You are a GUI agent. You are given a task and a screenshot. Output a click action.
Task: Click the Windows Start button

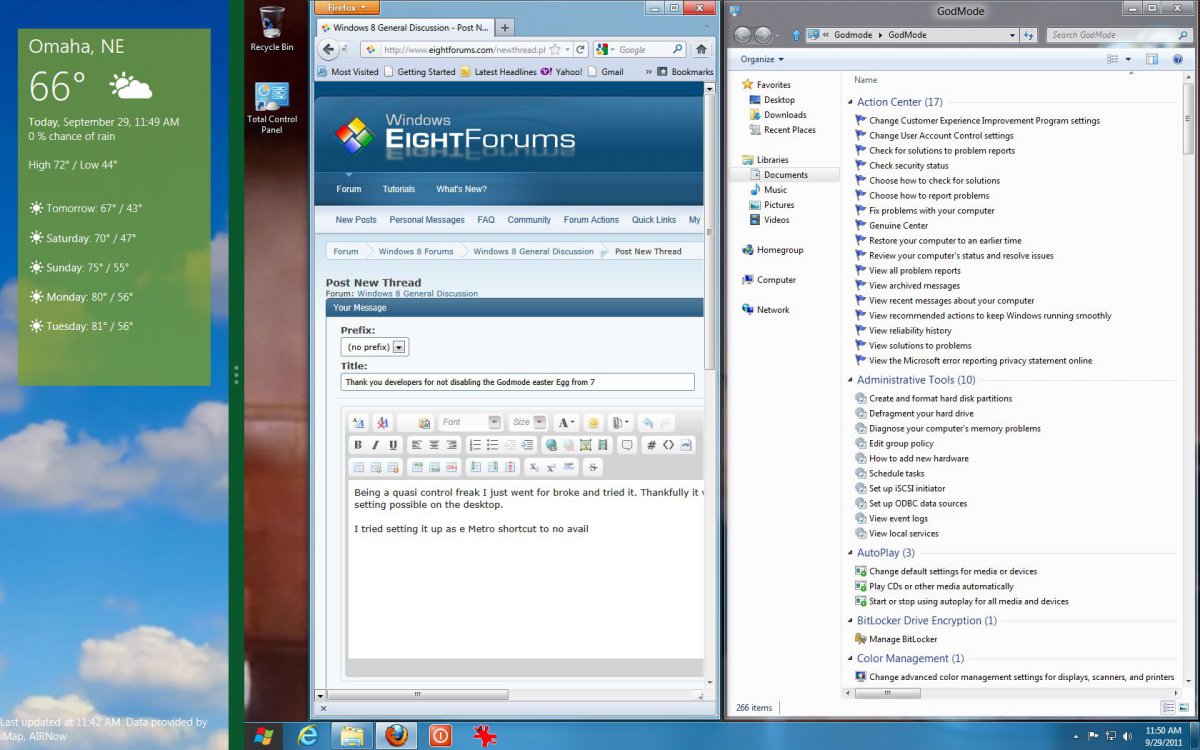[x=264, y=736]
